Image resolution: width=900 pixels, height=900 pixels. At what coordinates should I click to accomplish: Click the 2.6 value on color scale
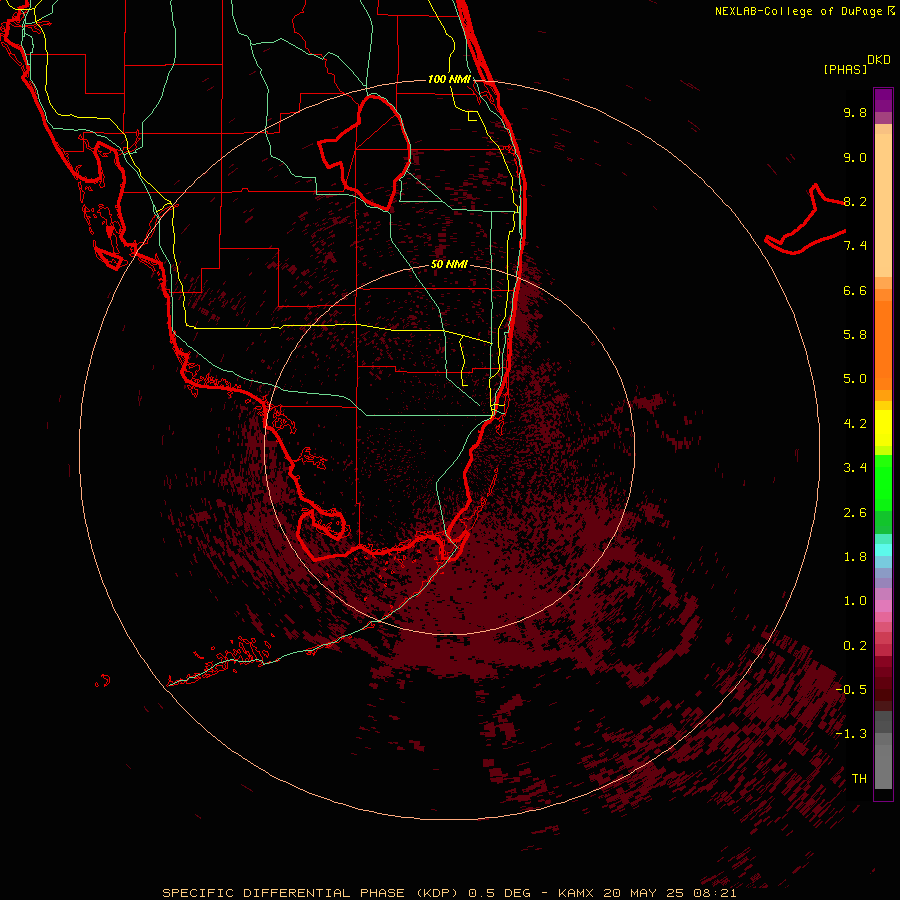tap(855, 513)
